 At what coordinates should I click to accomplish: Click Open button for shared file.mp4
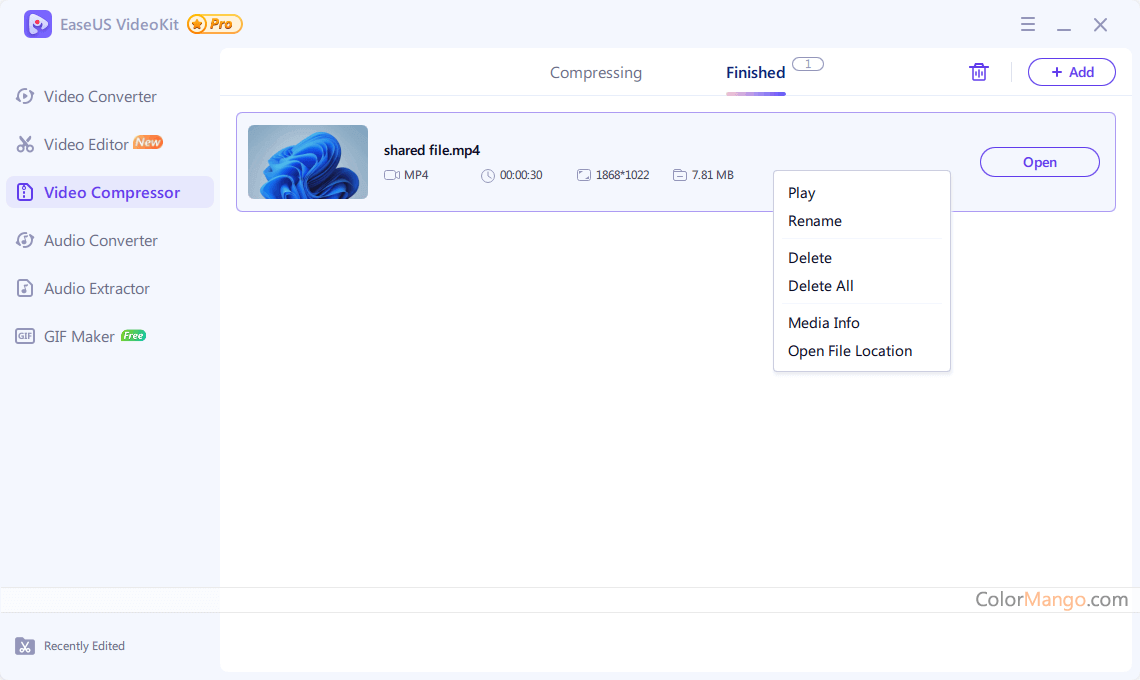coord(1040,162)
